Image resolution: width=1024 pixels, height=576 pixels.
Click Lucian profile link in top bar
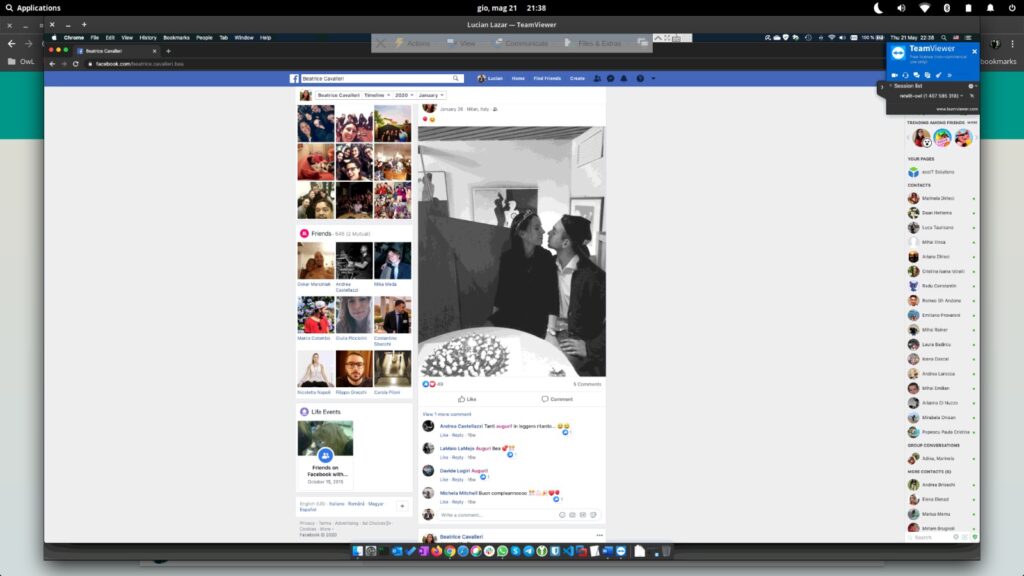pyautogui.click(x=490, y=78)
